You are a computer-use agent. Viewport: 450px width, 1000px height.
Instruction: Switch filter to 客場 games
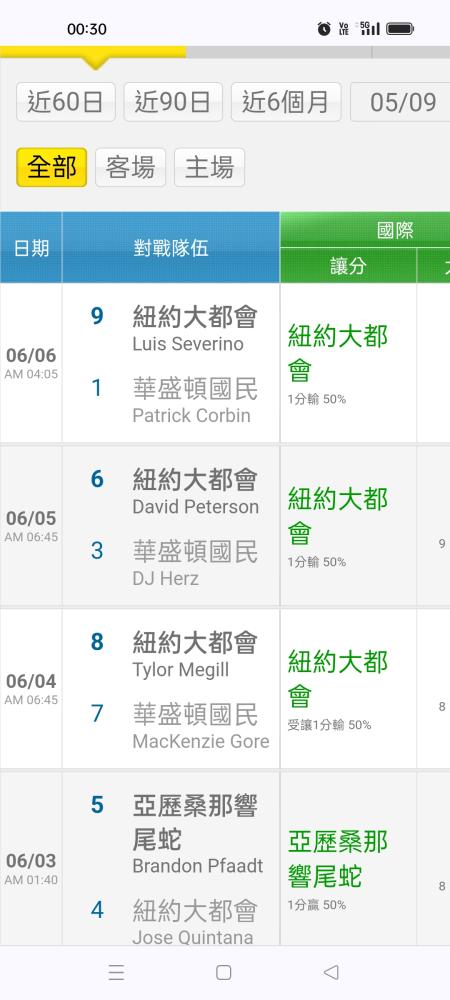(131, 168)
